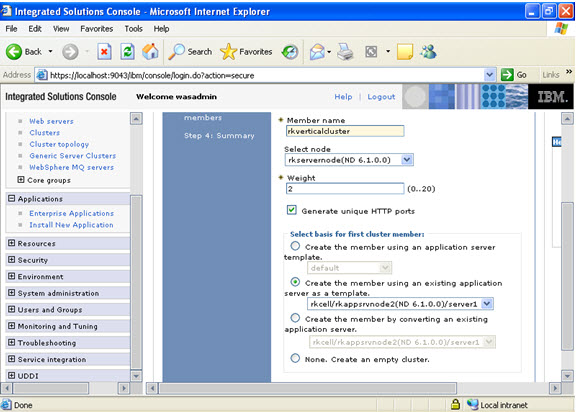
Task: Select None, create an empty cluster radio
Action: pos(295,358)
